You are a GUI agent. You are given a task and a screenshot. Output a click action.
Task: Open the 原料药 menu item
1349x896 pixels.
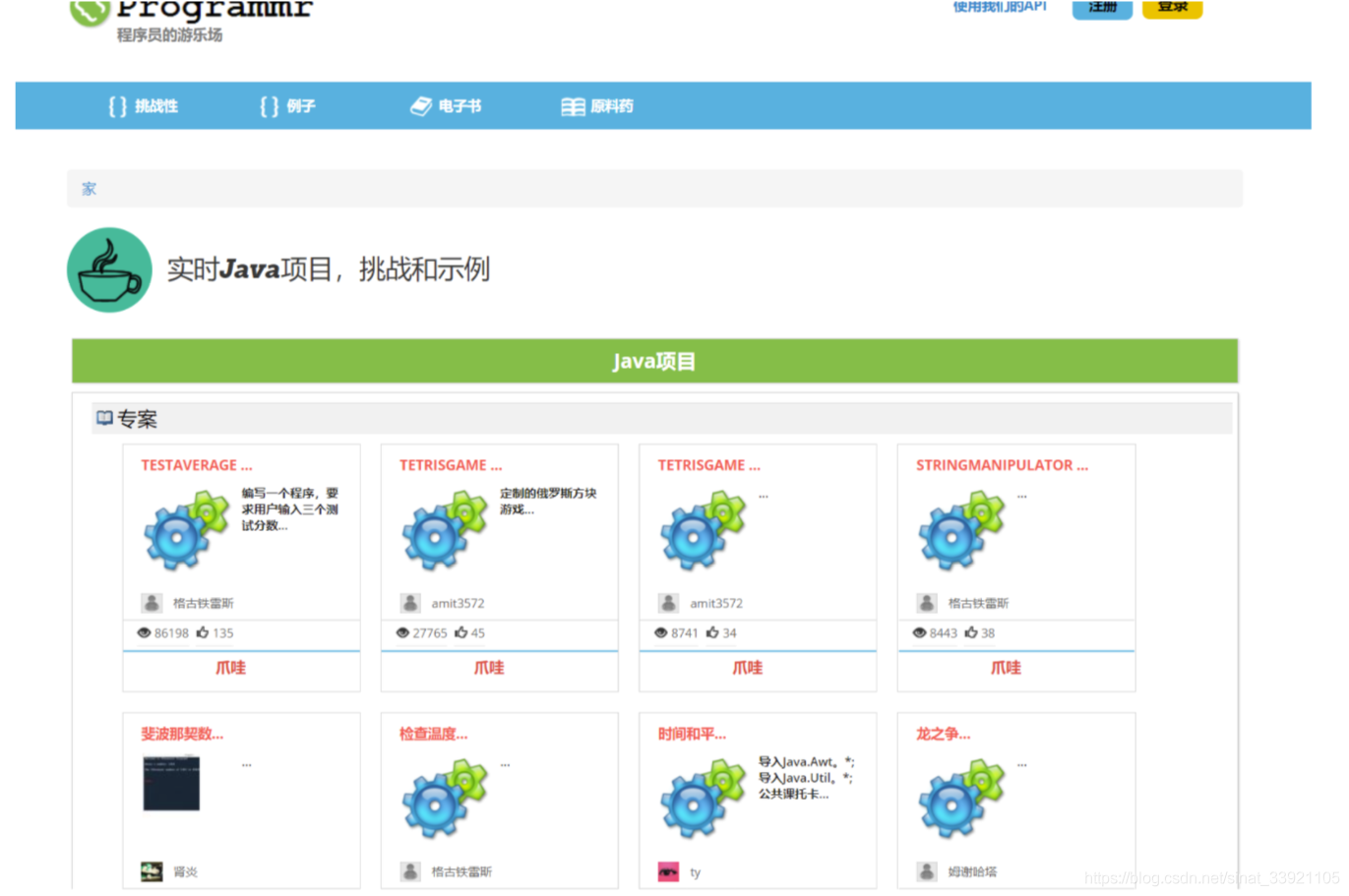tap(597, 106)
